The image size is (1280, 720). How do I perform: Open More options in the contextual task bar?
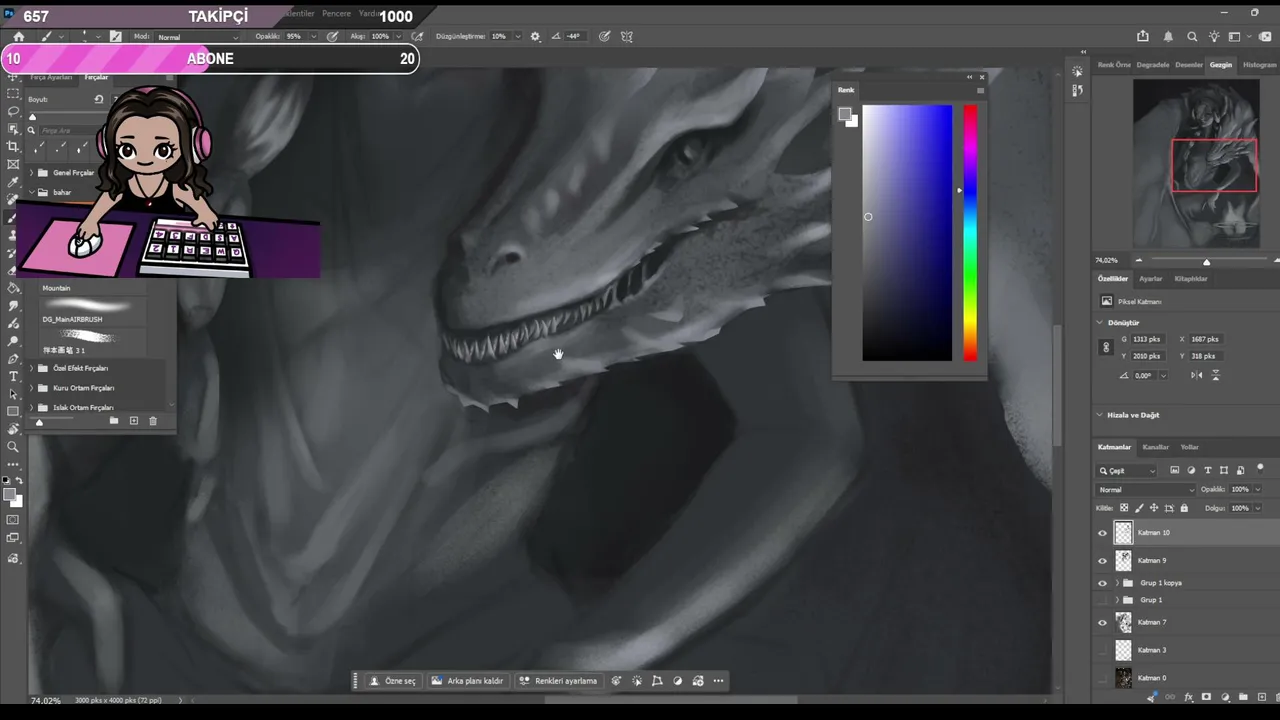tap(718, 681)
